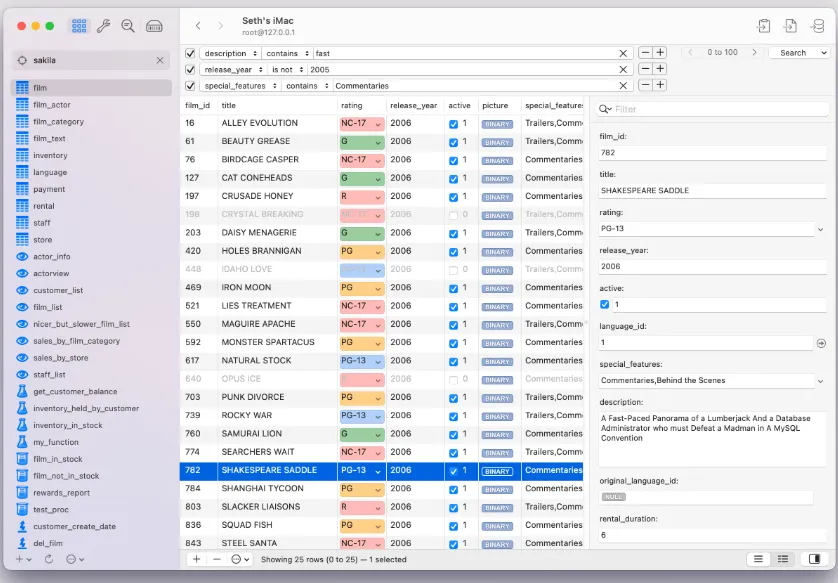Clear the '2005' release_year filter value
Viewport: 838px width, 583px height.
tap(623, 69)
